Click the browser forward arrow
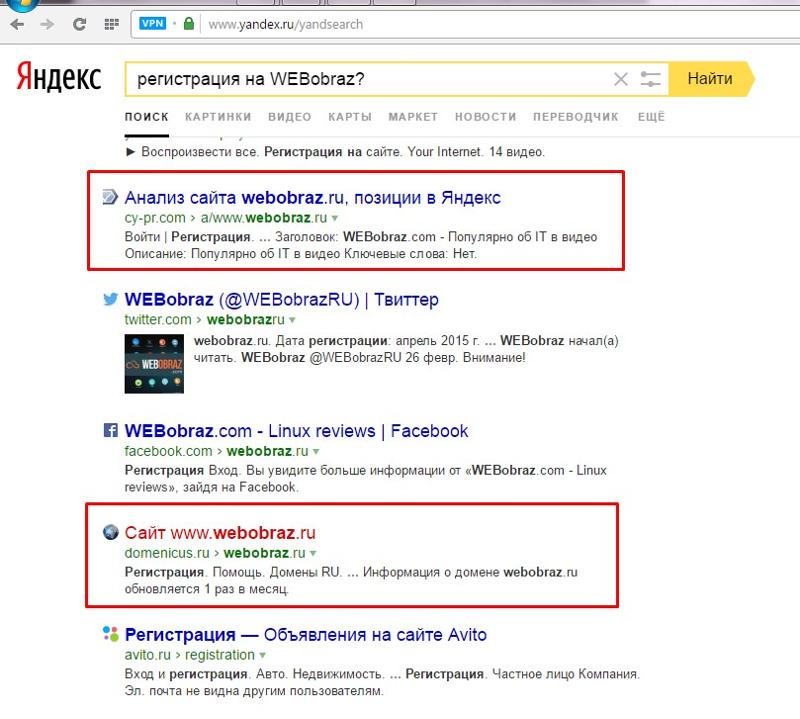Screen dimensions: 800x719 [x=47, y=24]
